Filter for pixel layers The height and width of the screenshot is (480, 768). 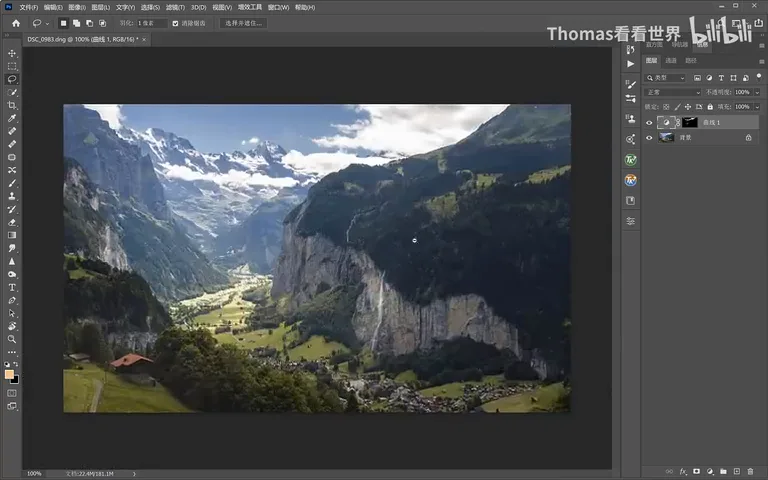click(x=697, y=78)
